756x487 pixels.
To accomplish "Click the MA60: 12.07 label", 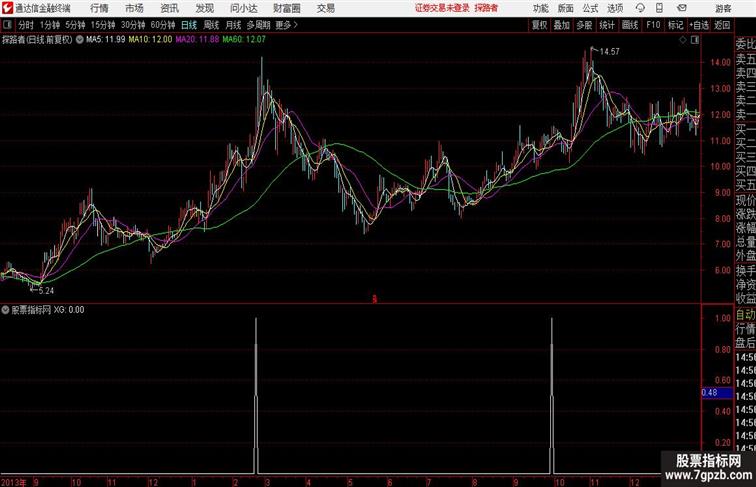I will [244, 40].
